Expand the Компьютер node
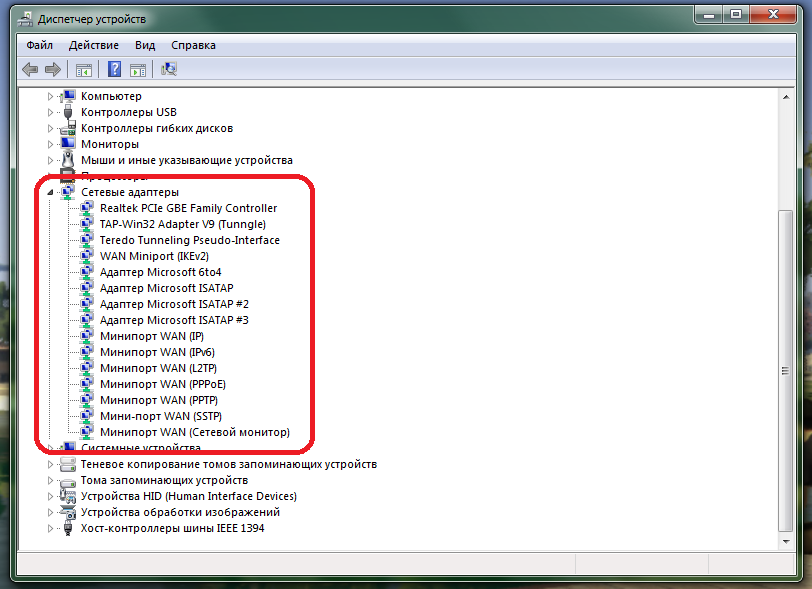 click(50, 96)
